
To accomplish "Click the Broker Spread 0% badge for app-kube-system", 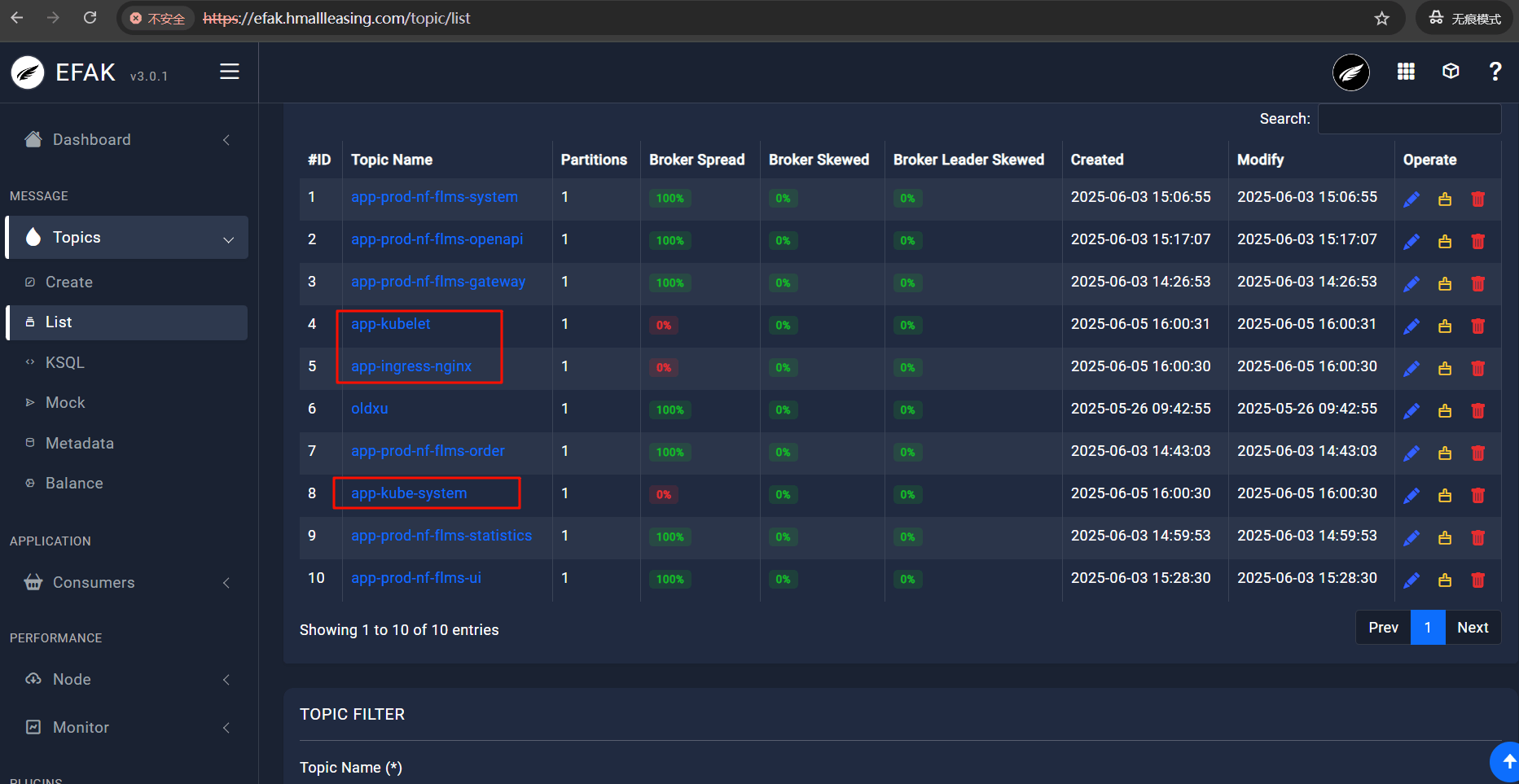I will (x=664, y=495).
